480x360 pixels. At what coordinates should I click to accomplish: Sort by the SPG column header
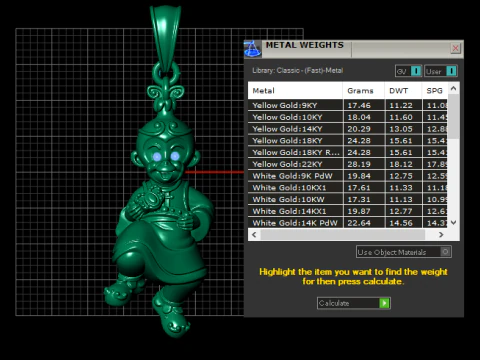435,91
